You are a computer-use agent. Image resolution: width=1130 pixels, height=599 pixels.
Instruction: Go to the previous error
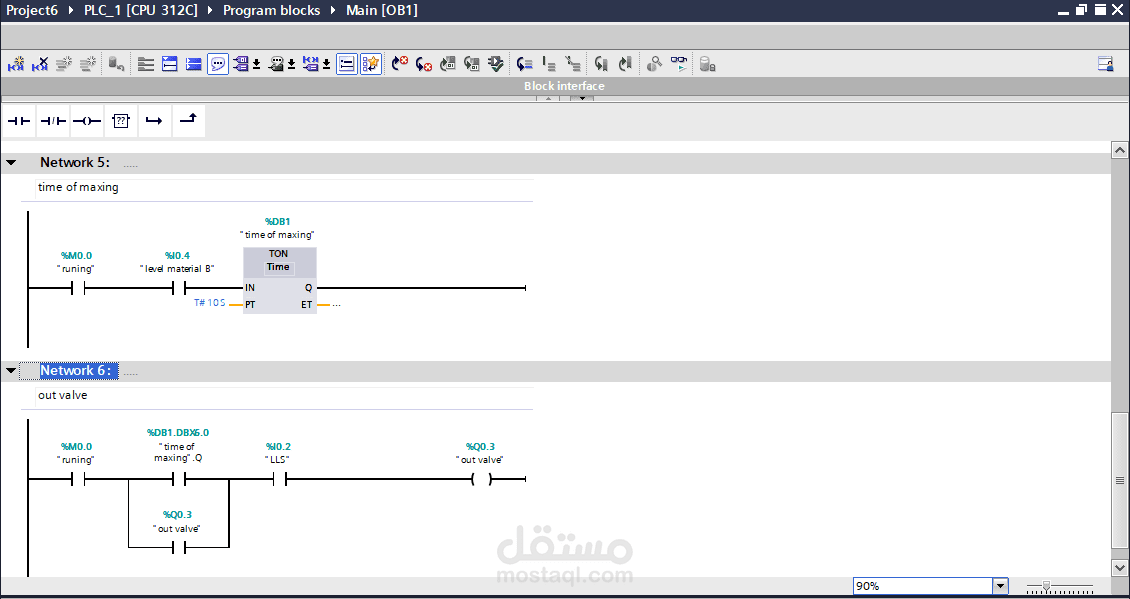pos(400,64)
